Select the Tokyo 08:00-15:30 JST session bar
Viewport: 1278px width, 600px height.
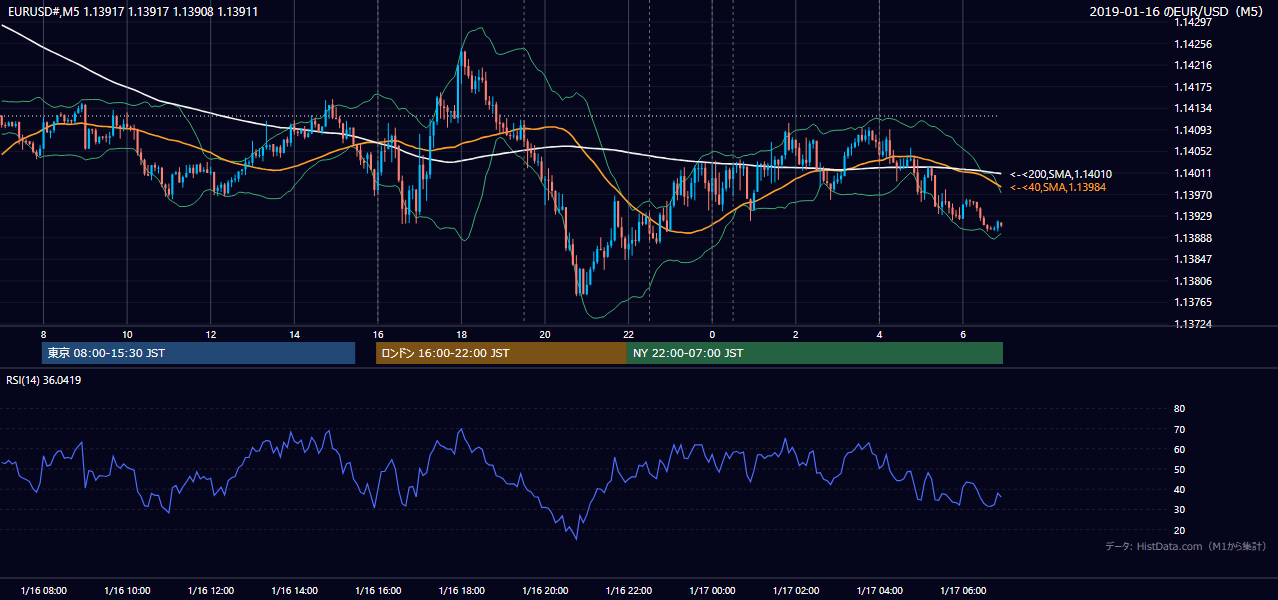pyautogui.click(x=199, y=353)
